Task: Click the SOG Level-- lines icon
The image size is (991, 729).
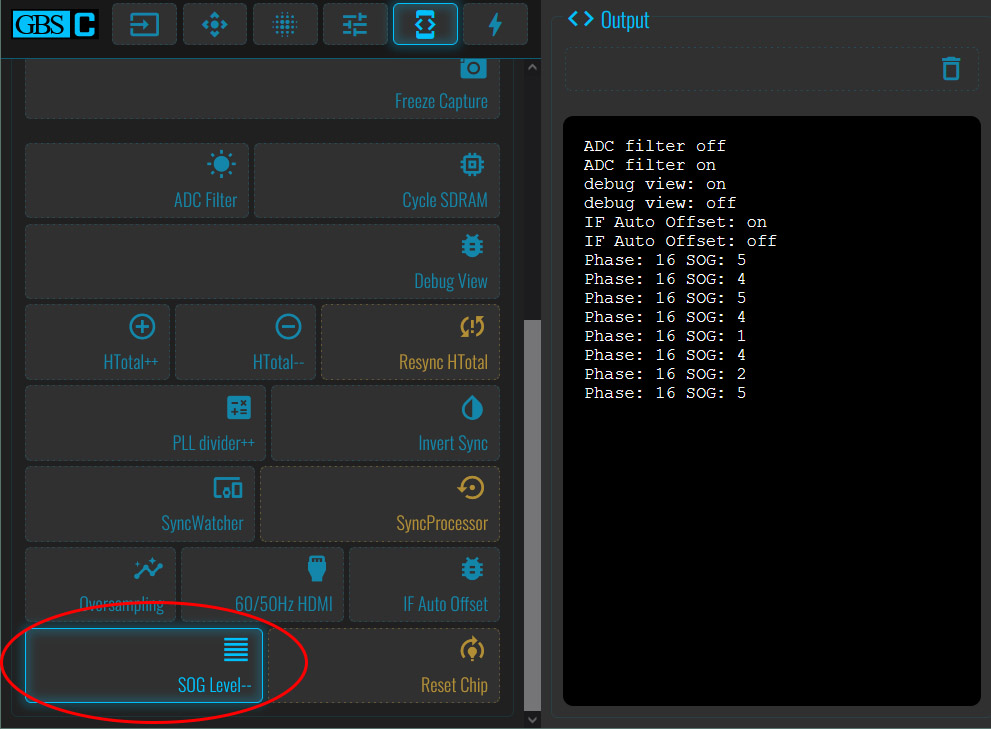Action: point(236,649)
